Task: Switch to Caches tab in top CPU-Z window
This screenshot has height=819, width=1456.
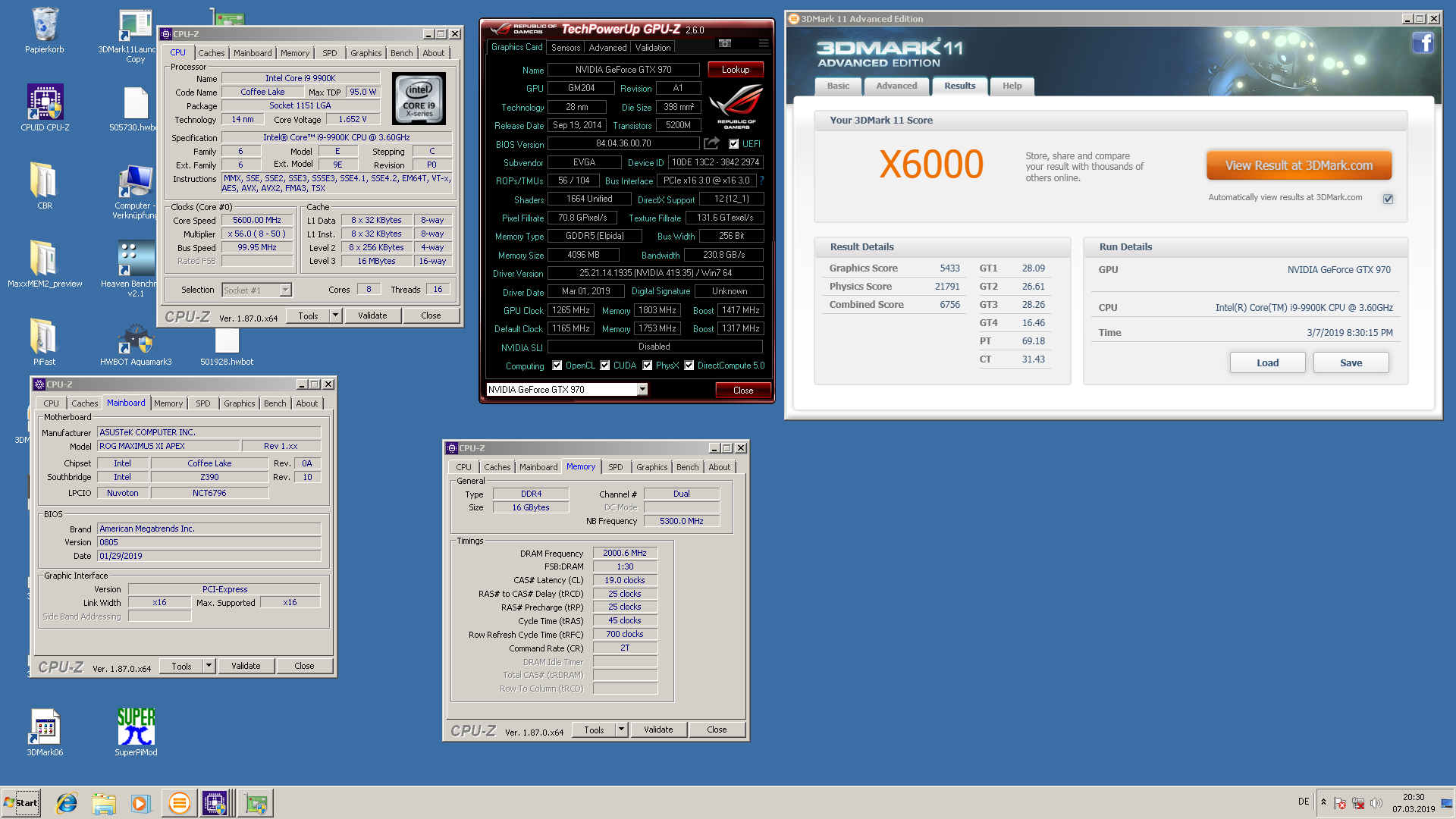Action: tap(211, 53)
